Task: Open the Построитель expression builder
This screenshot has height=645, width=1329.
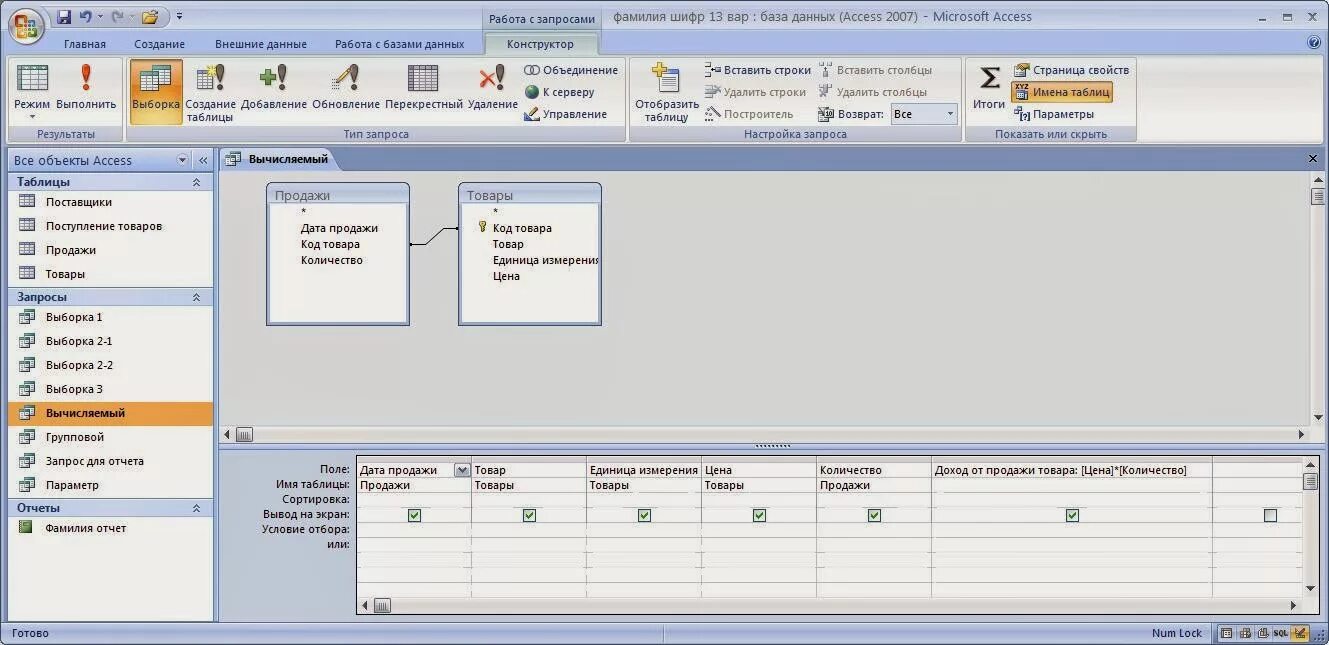Action: 749,114
